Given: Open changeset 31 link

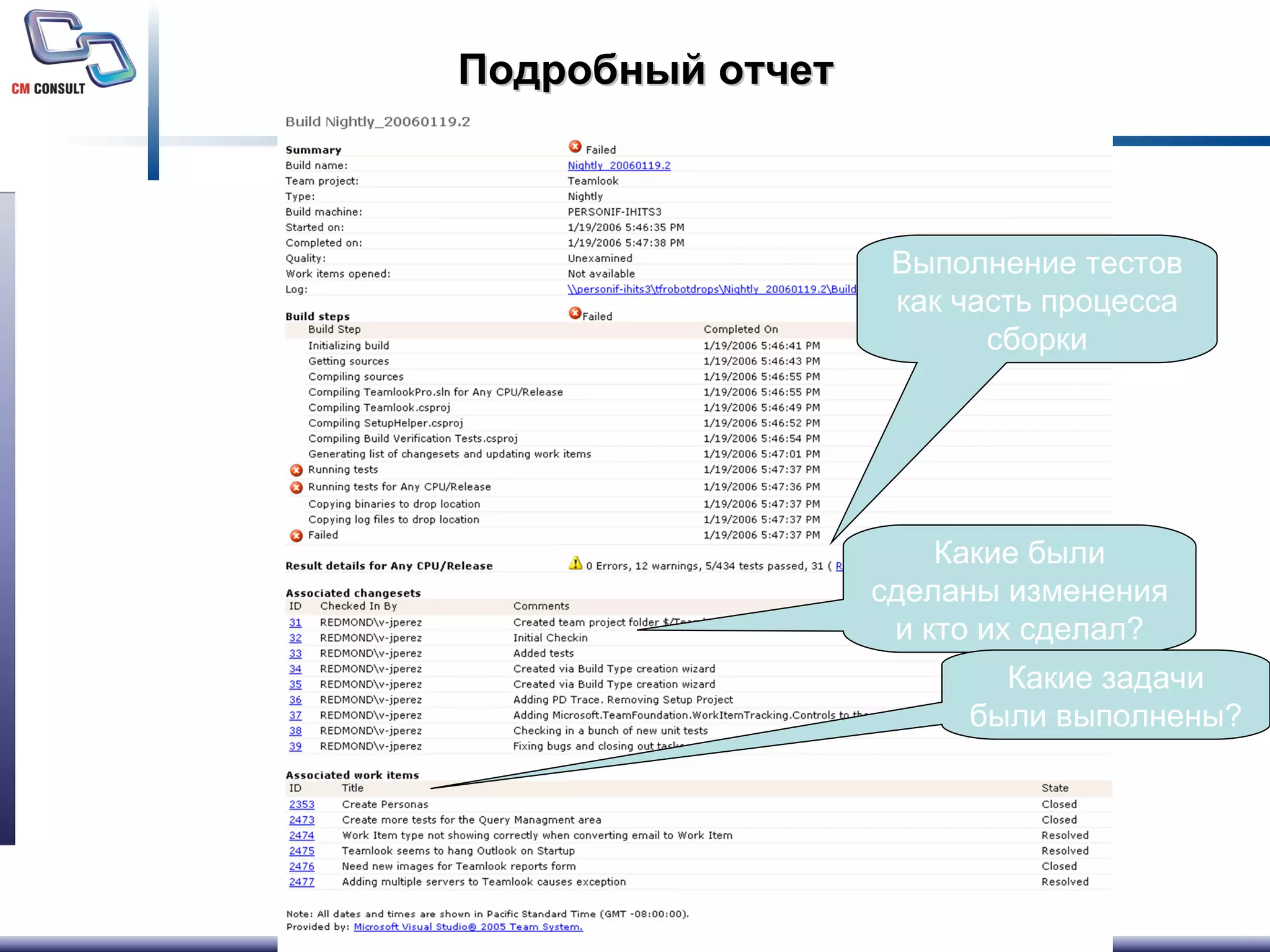Looking at the screenshot, I should coord(295,622).
